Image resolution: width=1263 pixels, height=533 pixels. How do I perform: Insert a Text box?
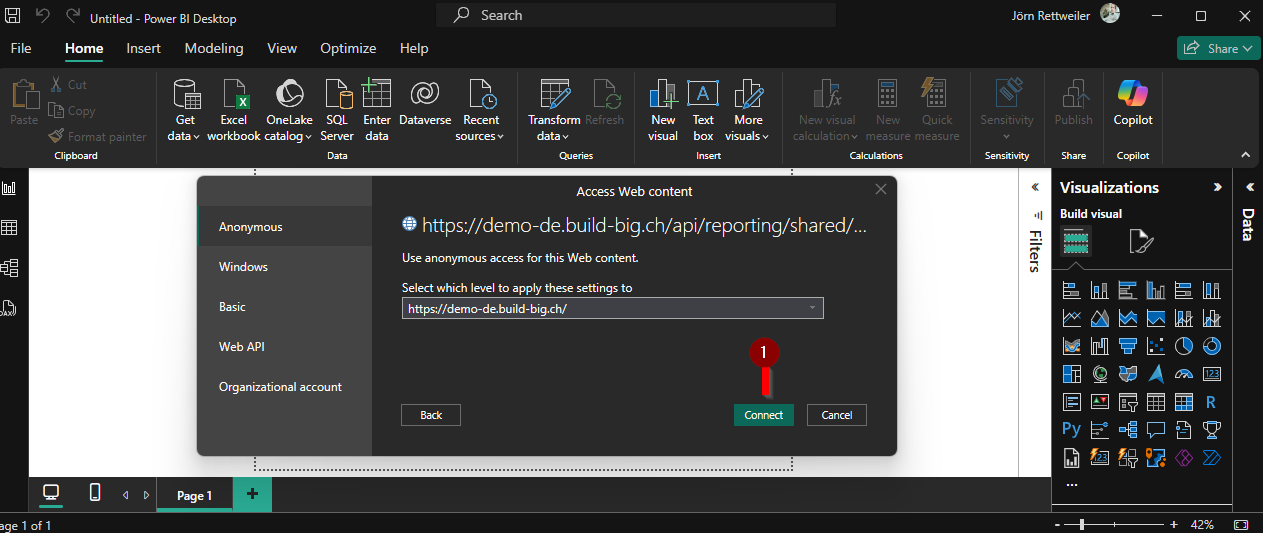coord(704,111)
